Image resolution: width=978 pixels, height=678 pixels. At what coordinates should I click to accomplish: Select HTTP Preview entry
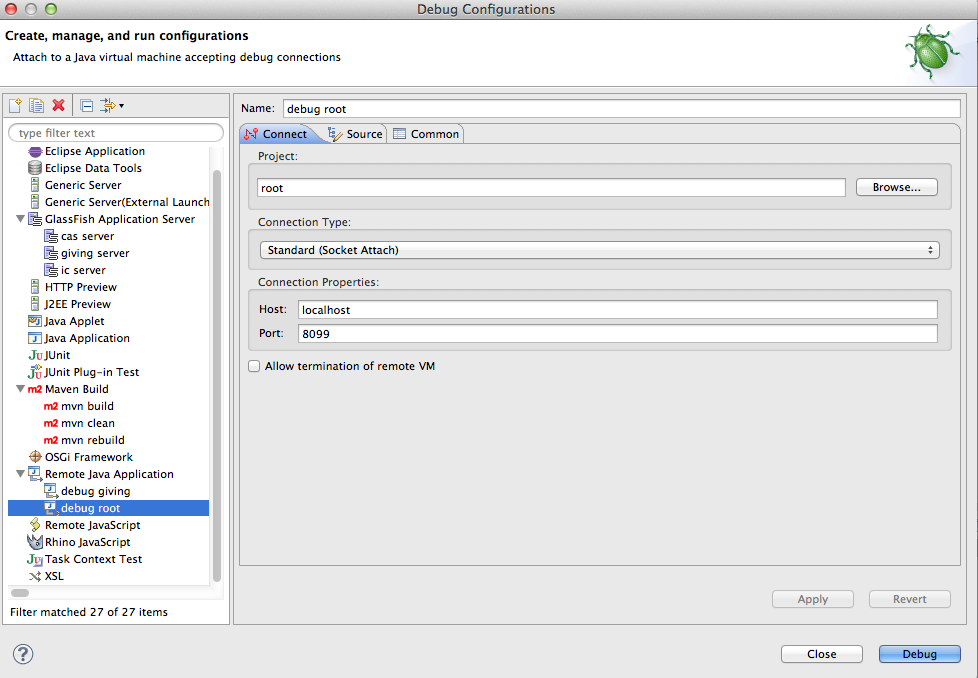80,287
